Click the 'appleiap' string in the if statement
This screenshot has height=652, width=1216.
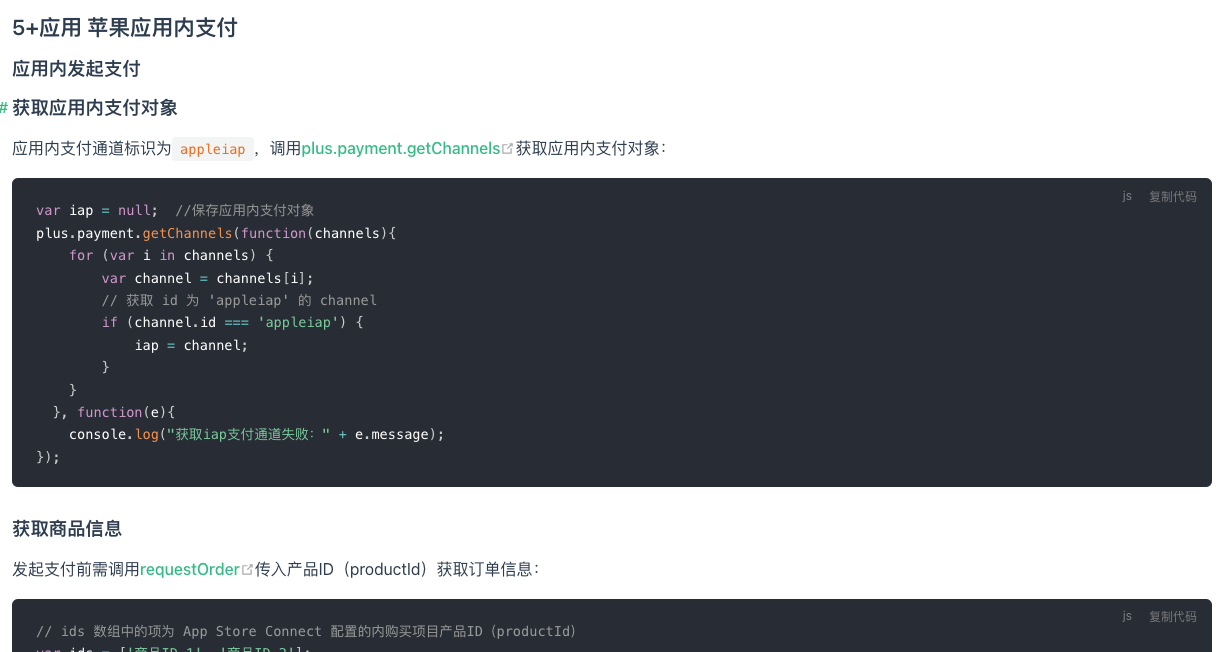[299, 322]
